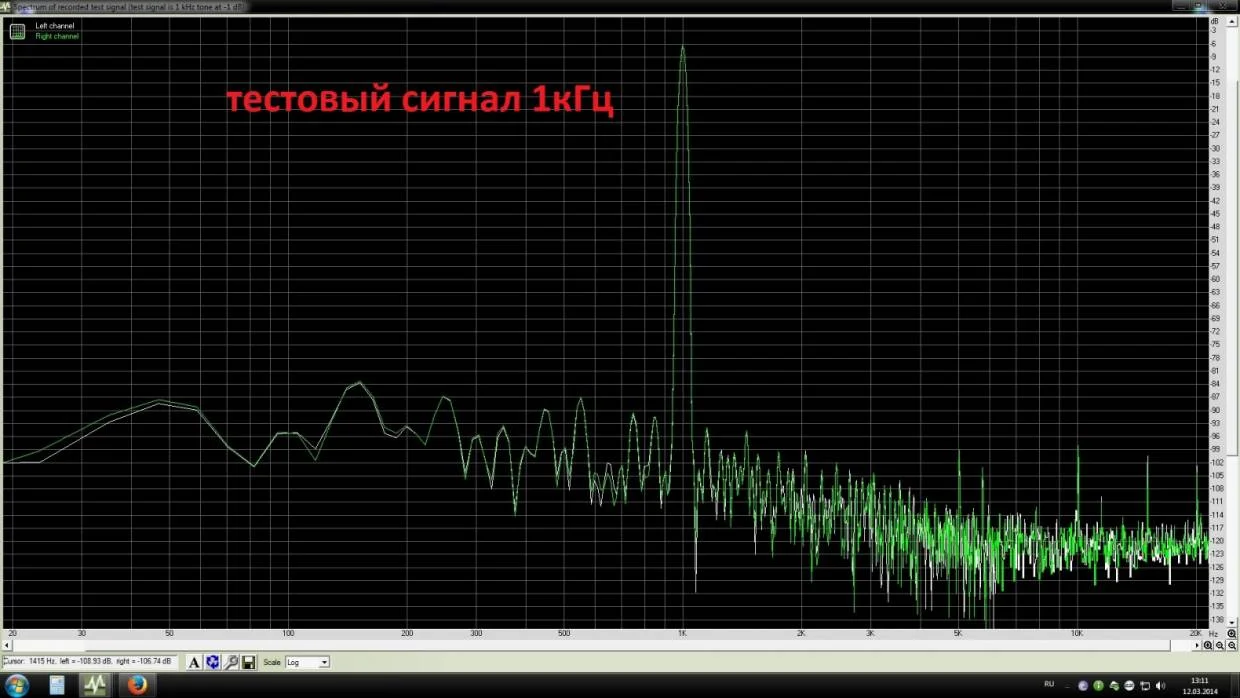
Task: Click the app icon in the title bar
Action: coord(5,6)
